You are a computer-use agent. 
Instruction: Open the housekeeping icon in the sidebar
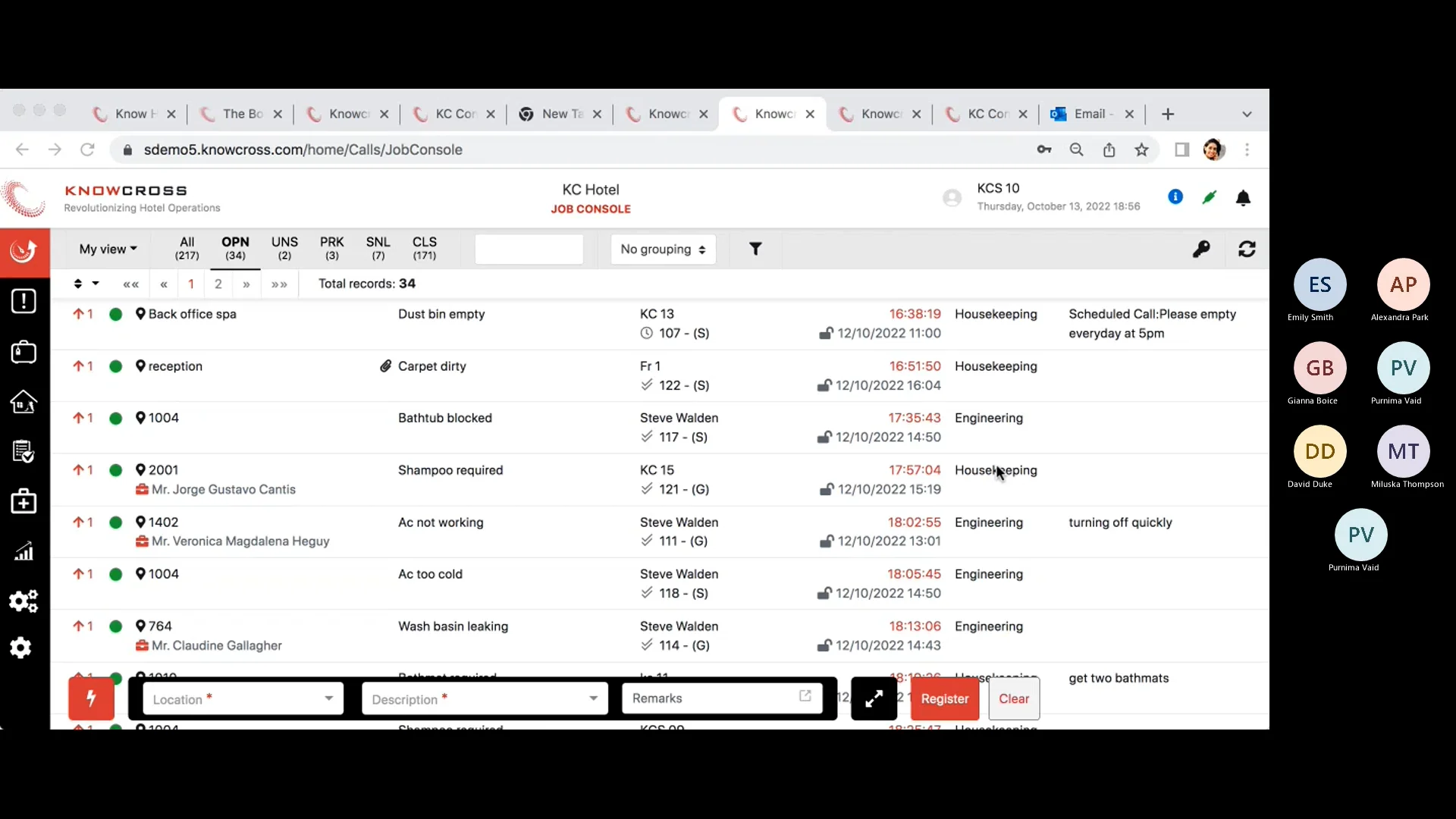pyautogui.click(x=24, y=402)
